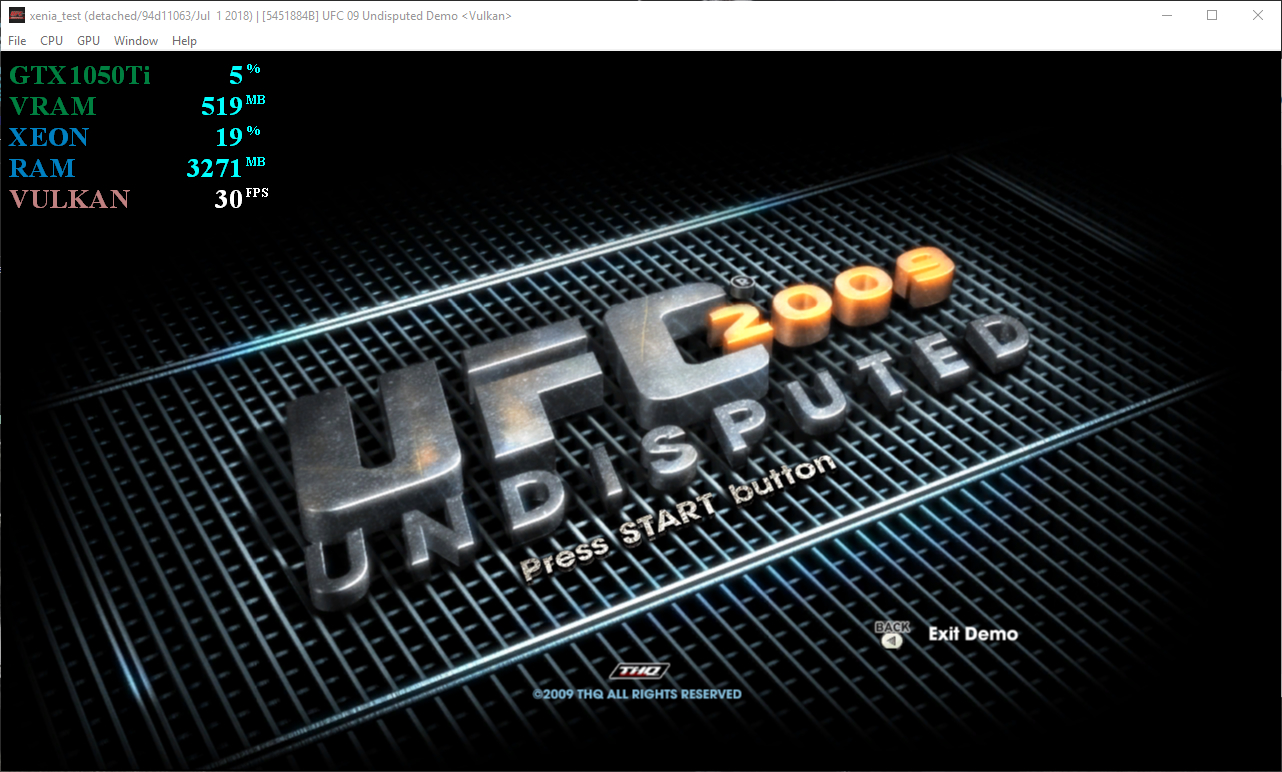Open the GPU menu

click(88, 41)
